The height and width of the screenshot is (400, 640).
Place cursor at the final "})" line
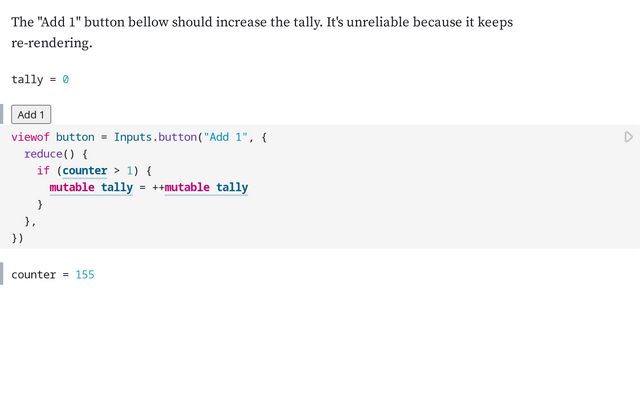(x=18, y=238)
